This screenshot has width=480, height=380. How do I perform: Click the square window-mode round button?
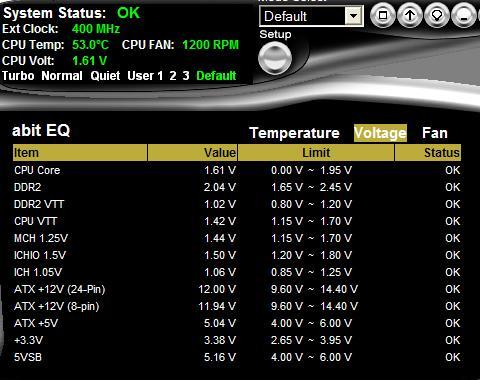pyautogui.click(x=383, y=15)
